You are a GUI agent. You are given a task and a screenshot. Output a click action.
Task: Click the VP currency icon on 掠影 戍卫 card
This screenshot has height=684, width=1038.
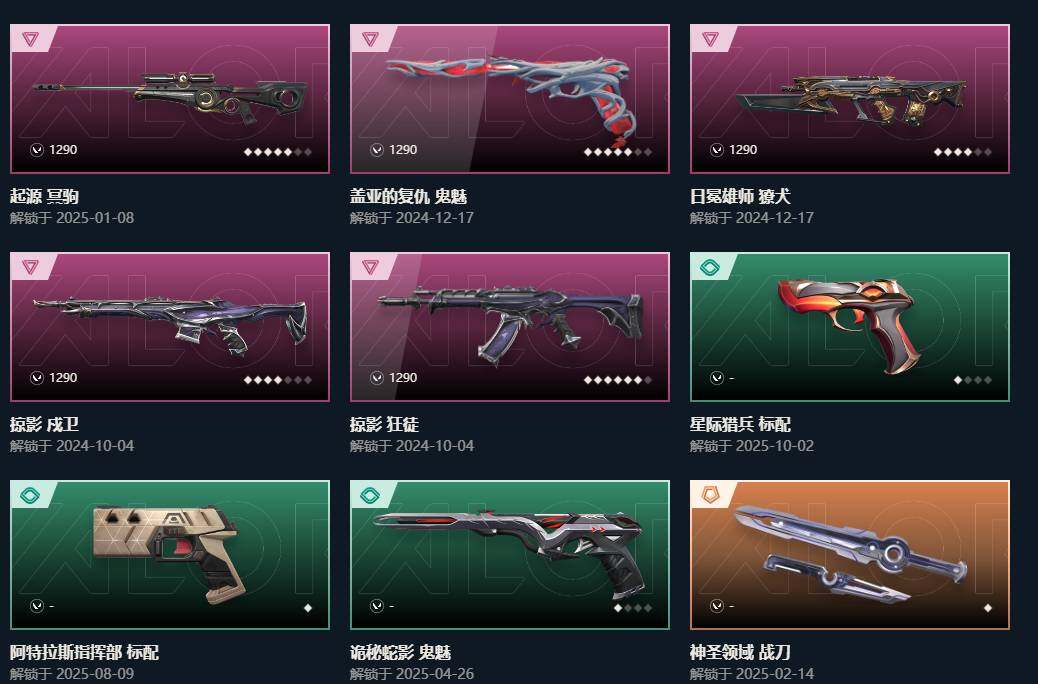coord(37,377)
